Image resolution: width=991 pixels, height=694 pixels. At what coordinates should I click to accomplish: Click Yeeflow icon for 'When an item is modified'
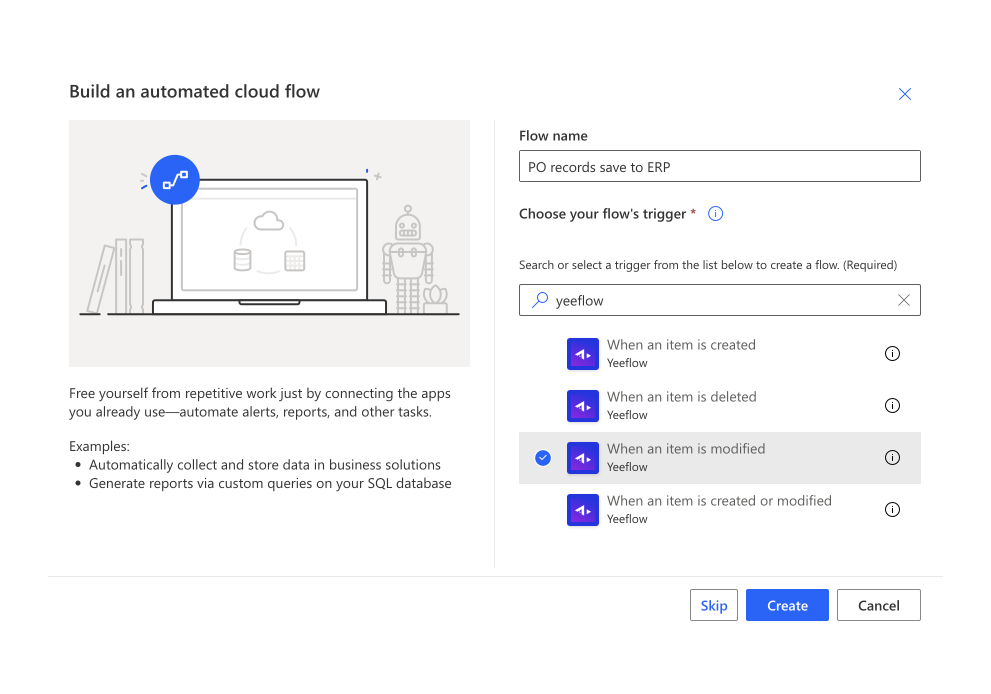(x=582, y=458)
